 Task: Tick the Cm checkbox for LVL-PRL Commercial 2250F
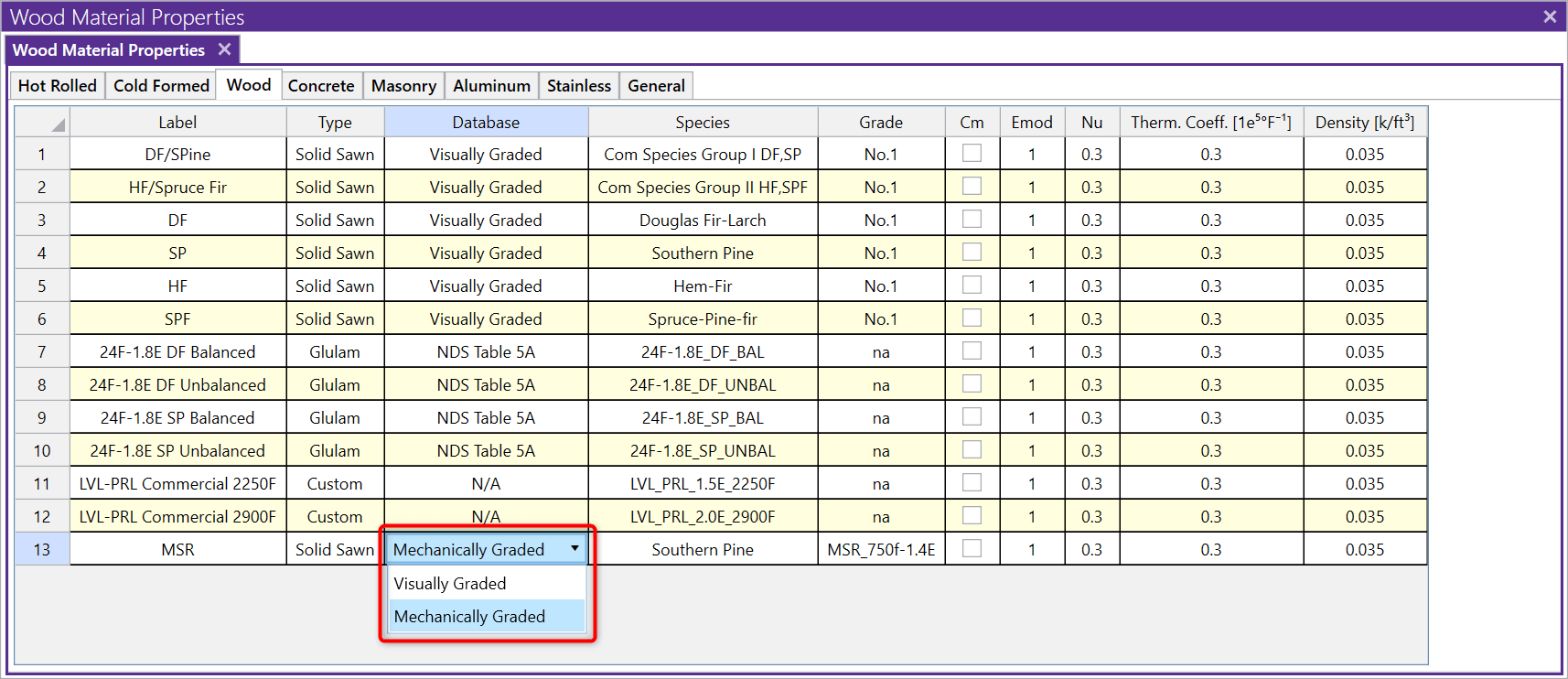[x=972, y=483]
